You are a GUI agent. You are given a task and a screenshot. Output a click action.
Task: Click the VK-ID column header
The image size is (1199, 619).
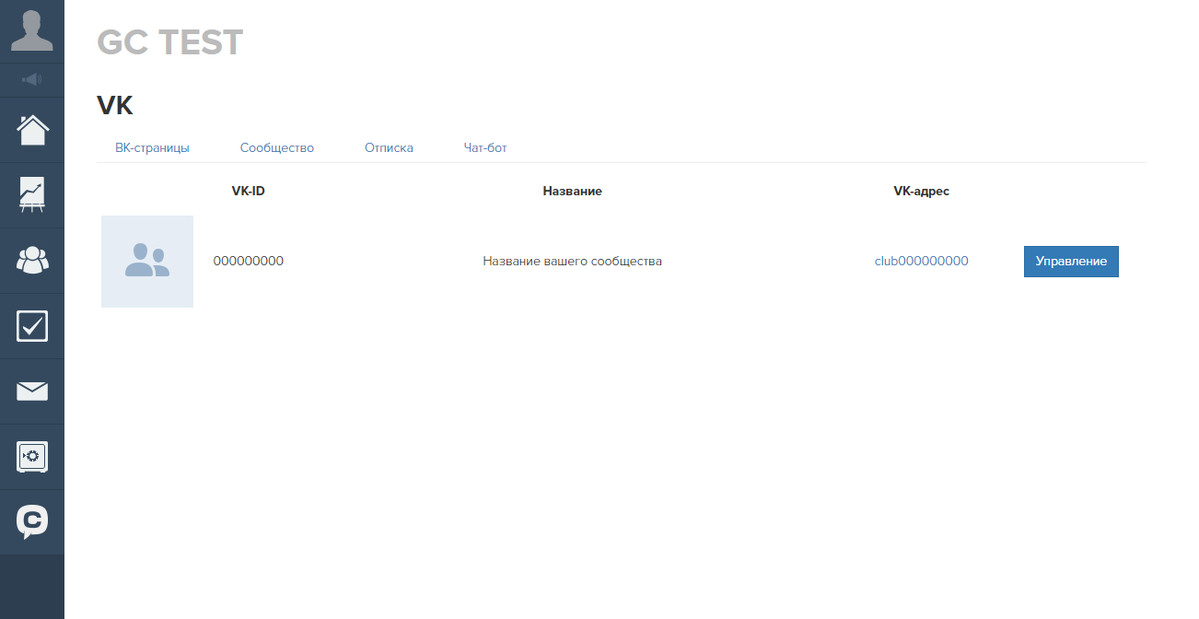(249, 191)
